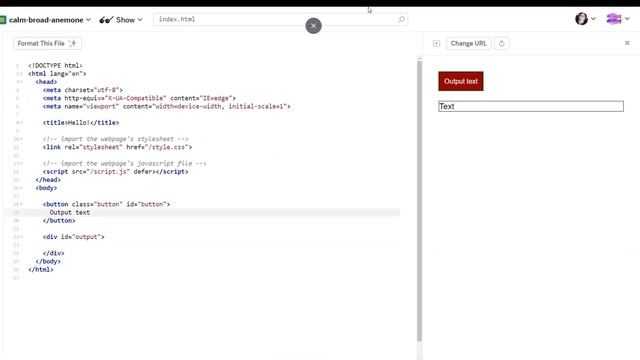Viewport: 640px width, 360px height.
Task: Click the red Output text button in preview
Action: click(x=461, y=81)
